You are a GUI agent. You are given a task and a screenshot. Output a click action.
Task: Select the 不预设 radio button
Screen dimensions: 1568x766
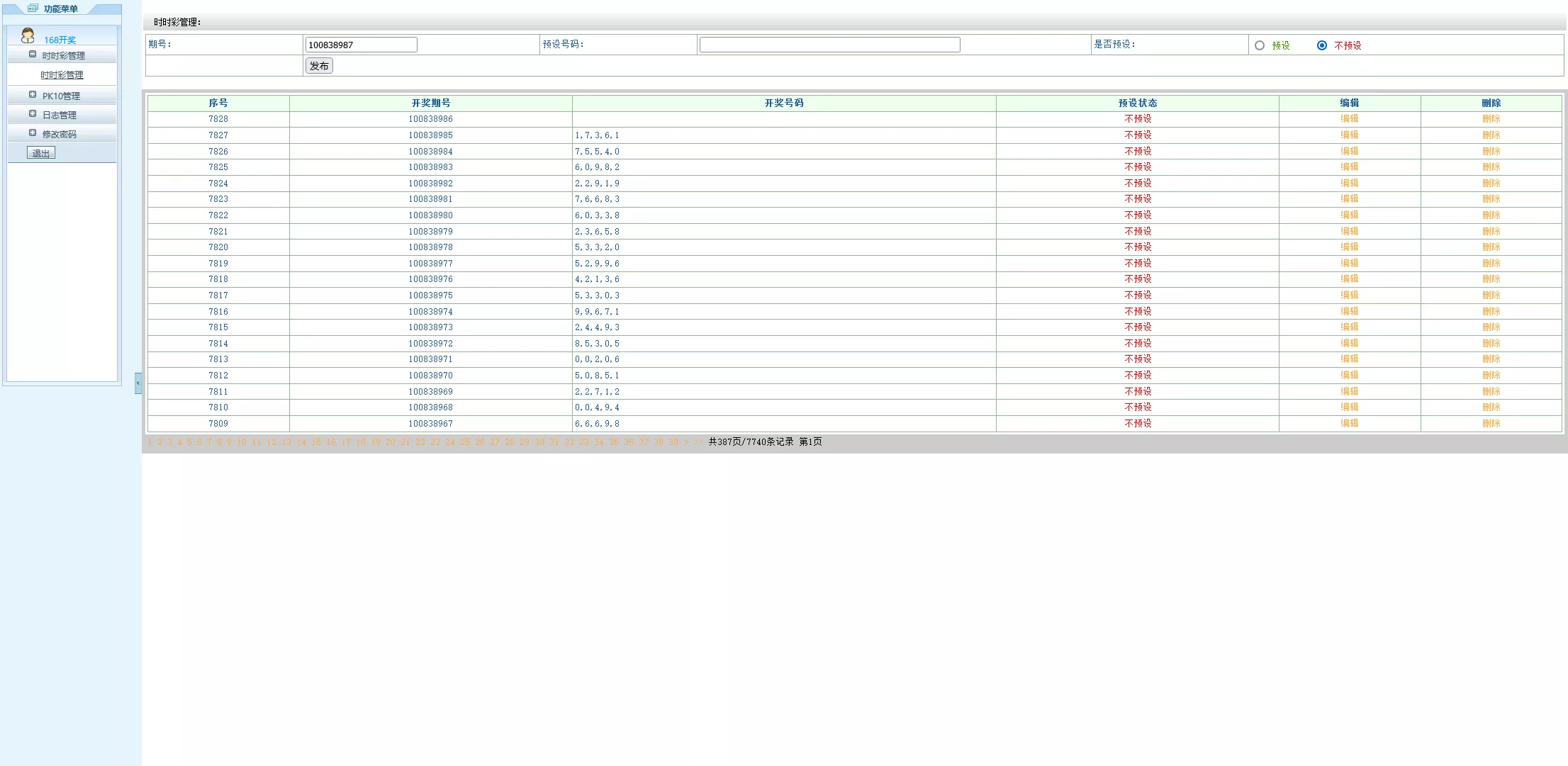tap(1322, 45)
